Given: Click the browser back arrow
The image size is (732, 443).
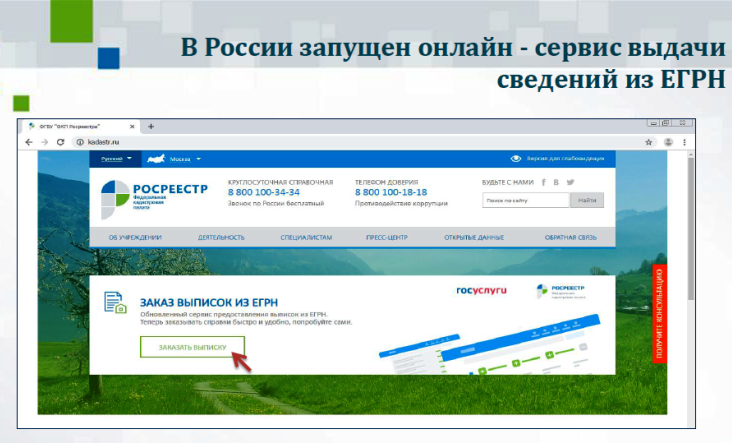Looking at the screenshot, I should [x=30, y=142].
